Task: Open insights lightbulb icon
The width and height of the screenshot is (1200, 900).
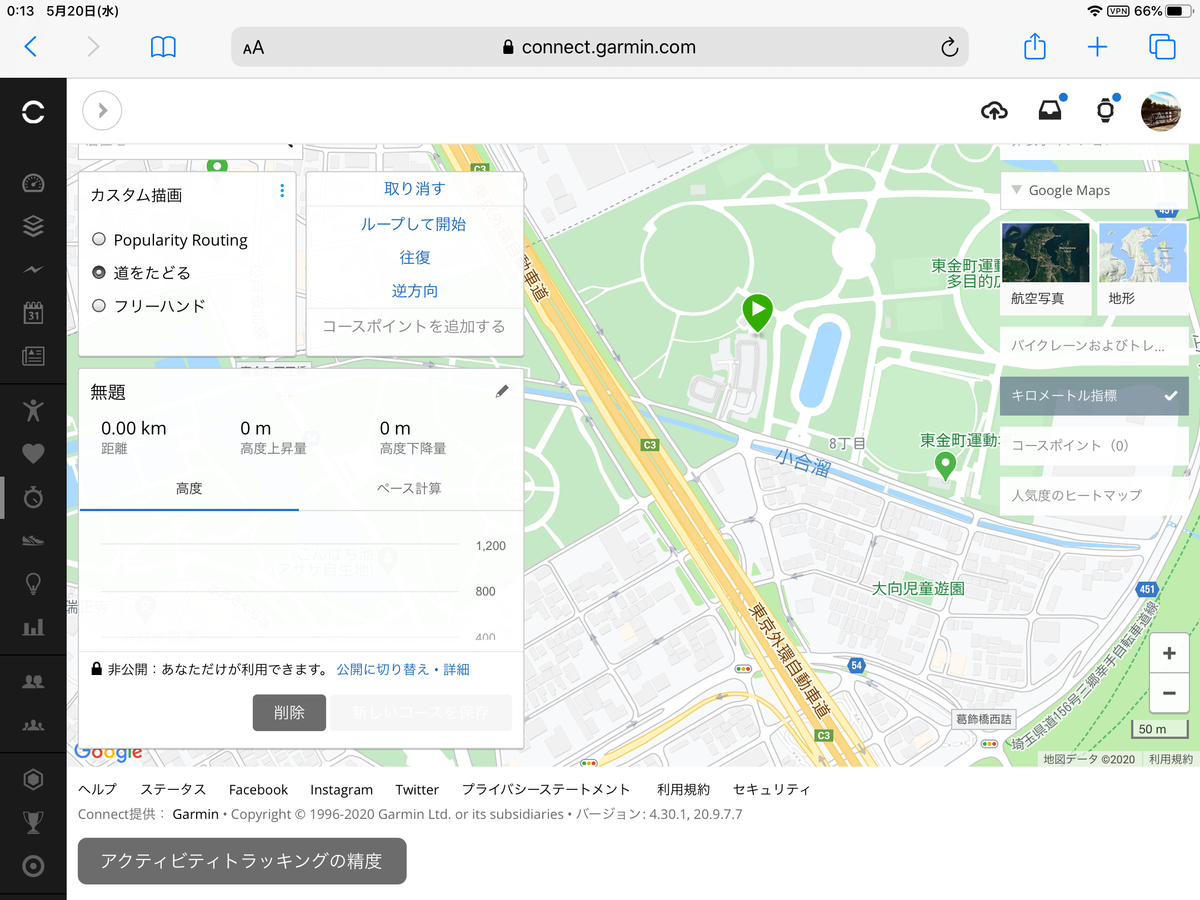Action: pos(33,583)
